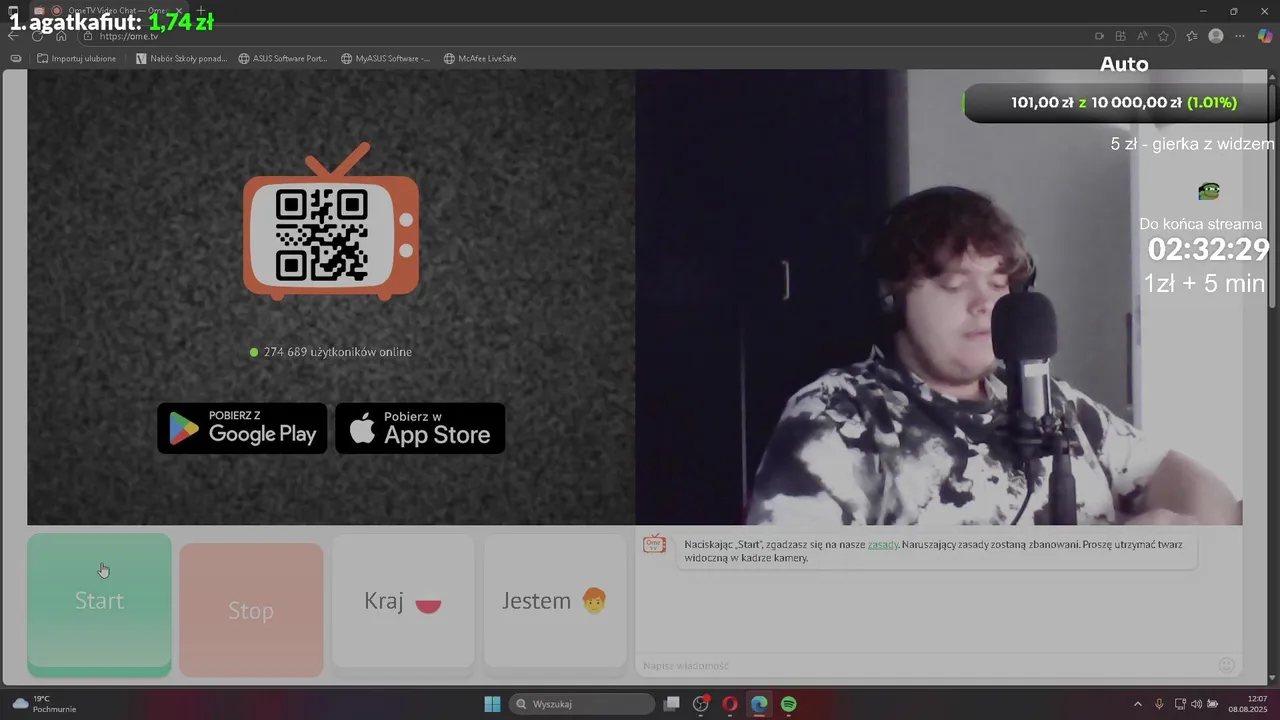1280x720 pixels.
Task: Open Task View on taskbar
Action: coord(672,704)
